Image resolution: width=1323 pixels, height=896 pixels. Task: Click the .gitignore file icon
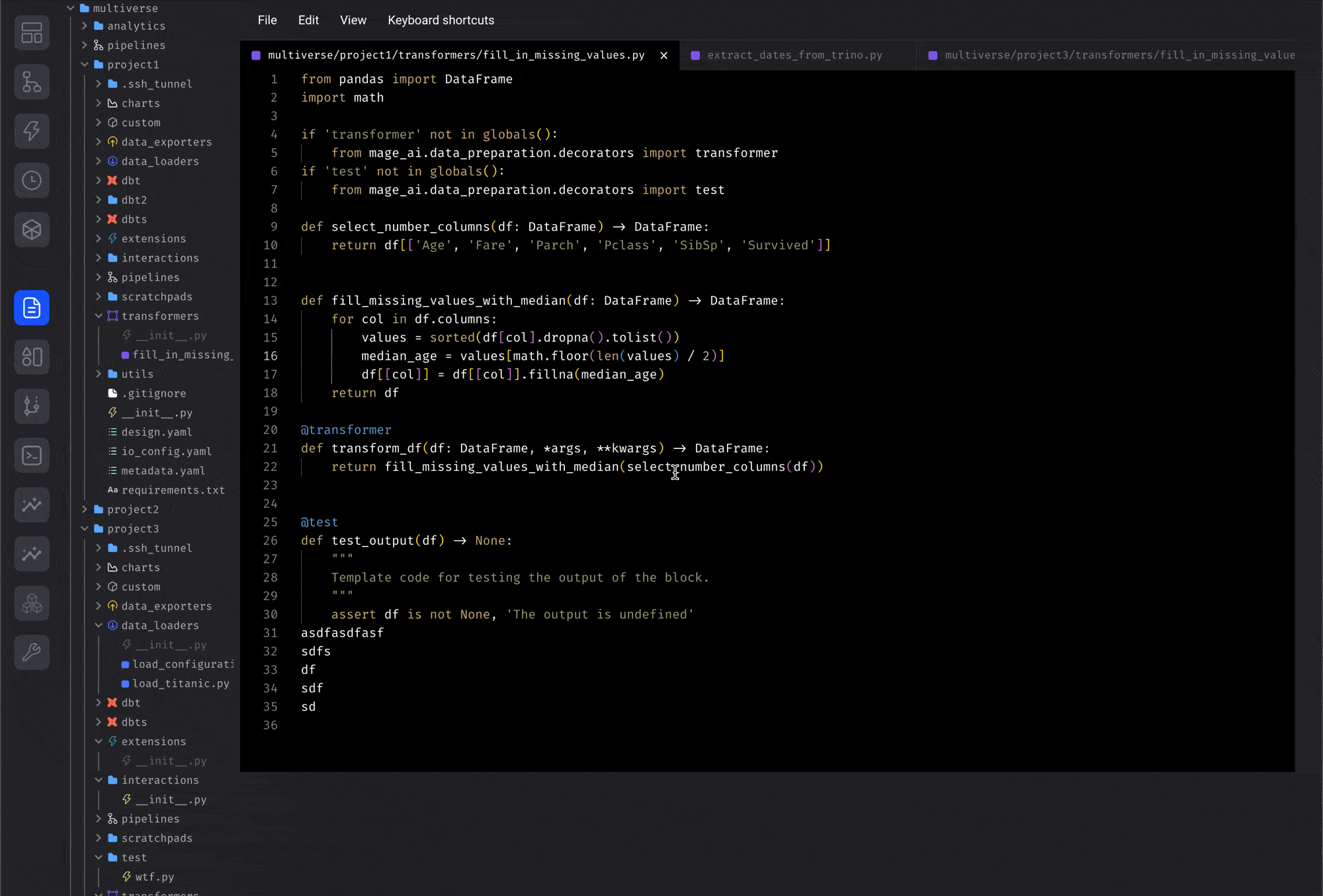112,393
